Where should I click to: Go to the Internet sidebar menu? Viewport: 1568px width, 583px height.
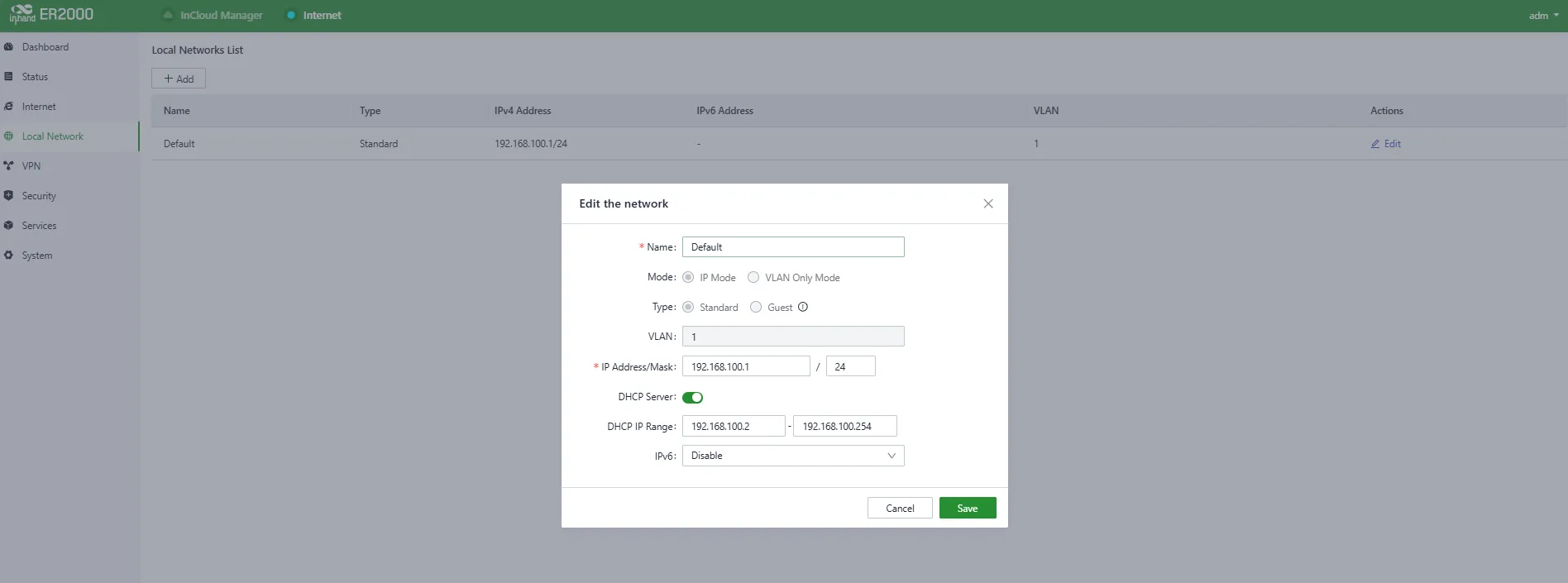pyautogui.click(x=39, y=107)
